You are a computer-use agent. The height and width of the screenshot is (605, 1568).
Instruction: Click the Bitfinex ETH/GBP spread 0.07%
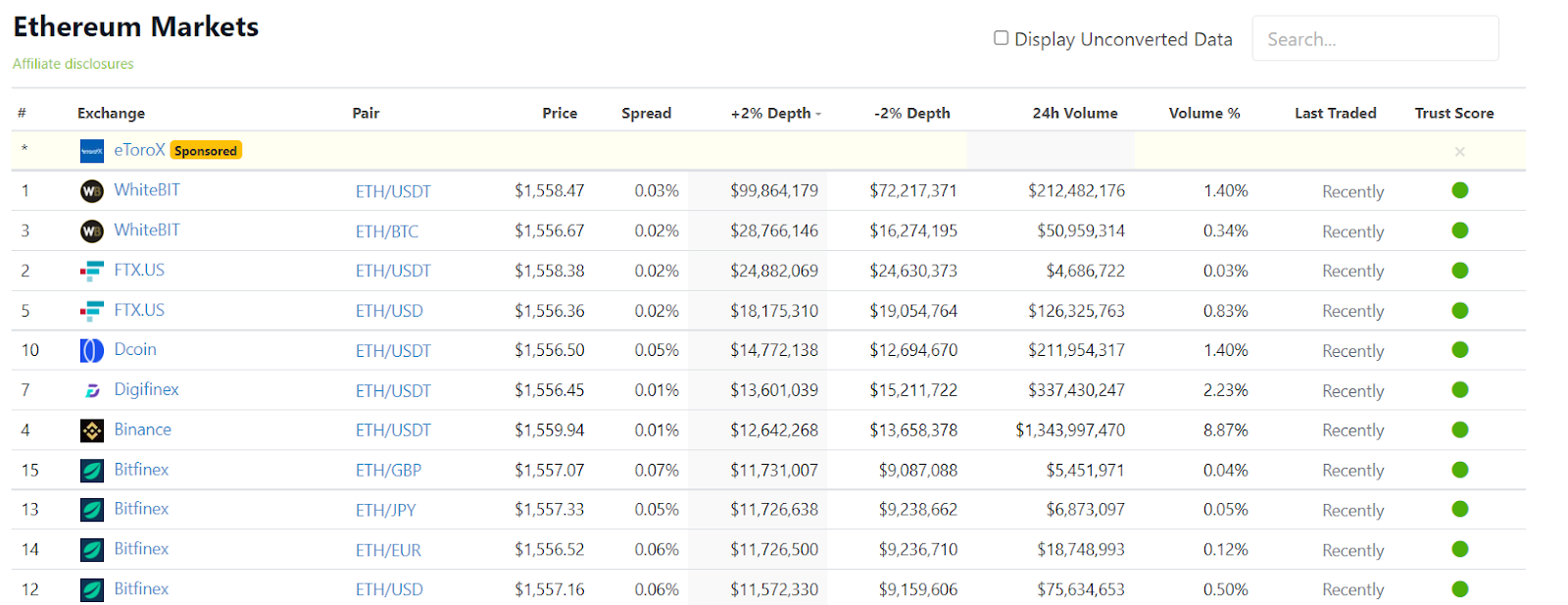(657, 470)
